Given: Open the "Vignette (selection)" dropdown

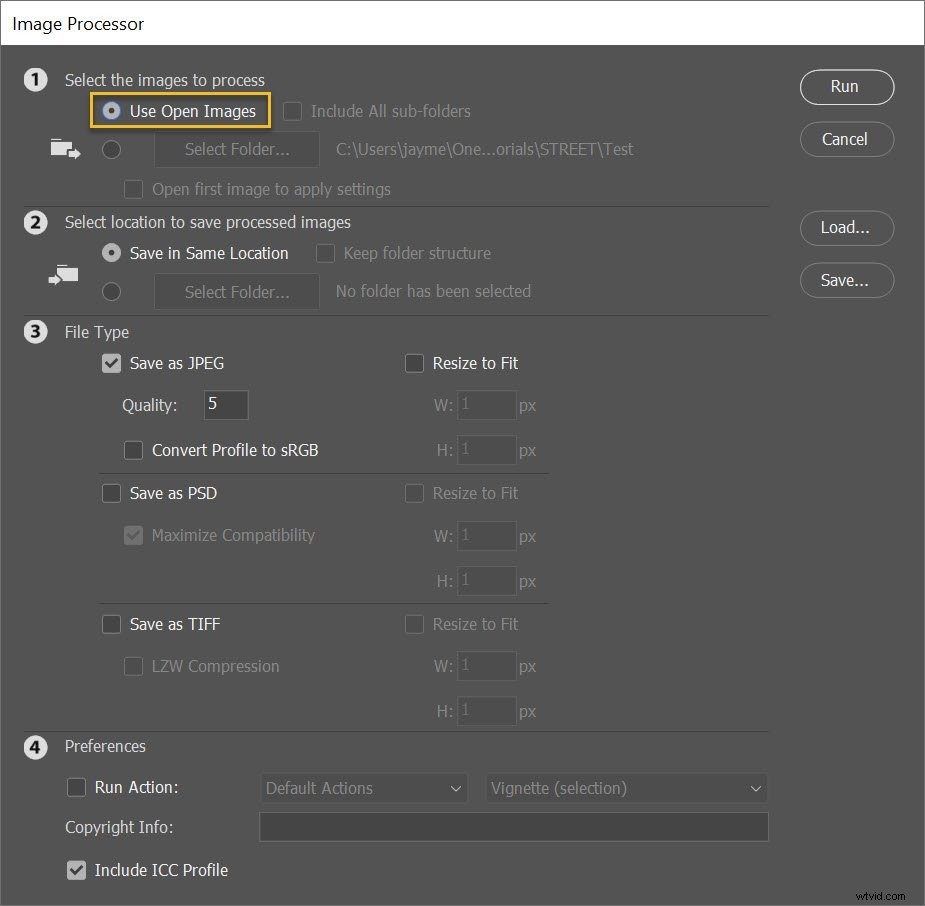Looking at the screenshot, I should [626, 788].
